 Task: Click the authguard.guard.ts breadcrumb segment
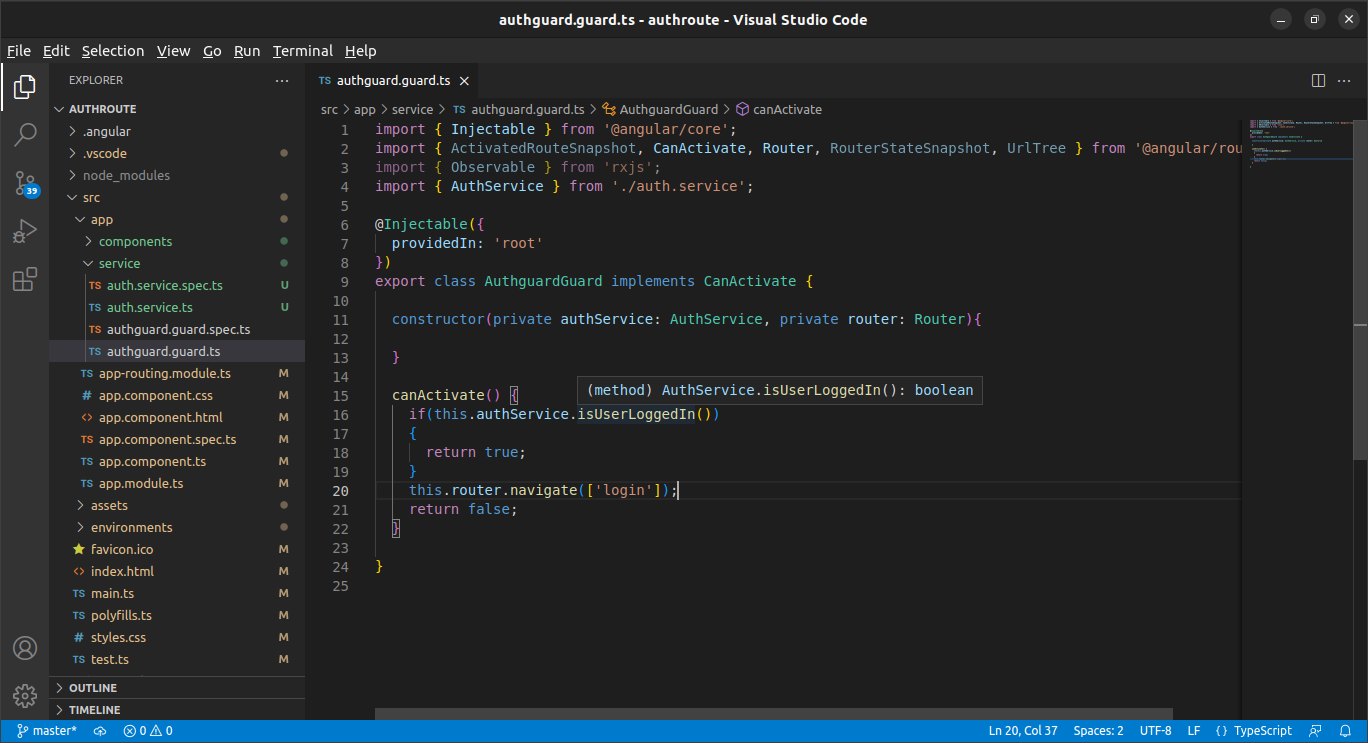tap(519, 109)
